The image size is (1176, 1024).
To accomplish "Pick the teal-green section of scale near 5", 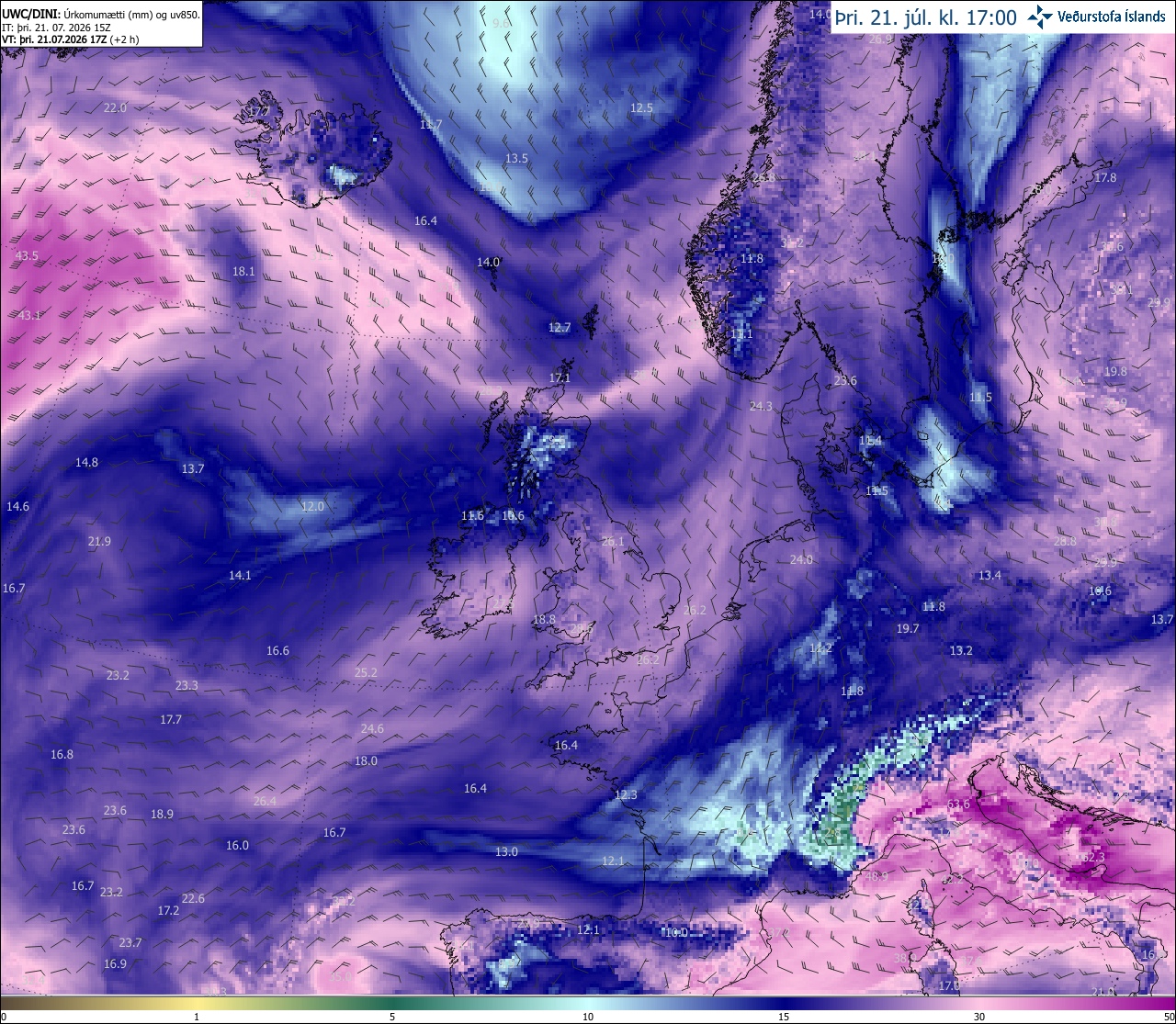I will click(392, 1003).
